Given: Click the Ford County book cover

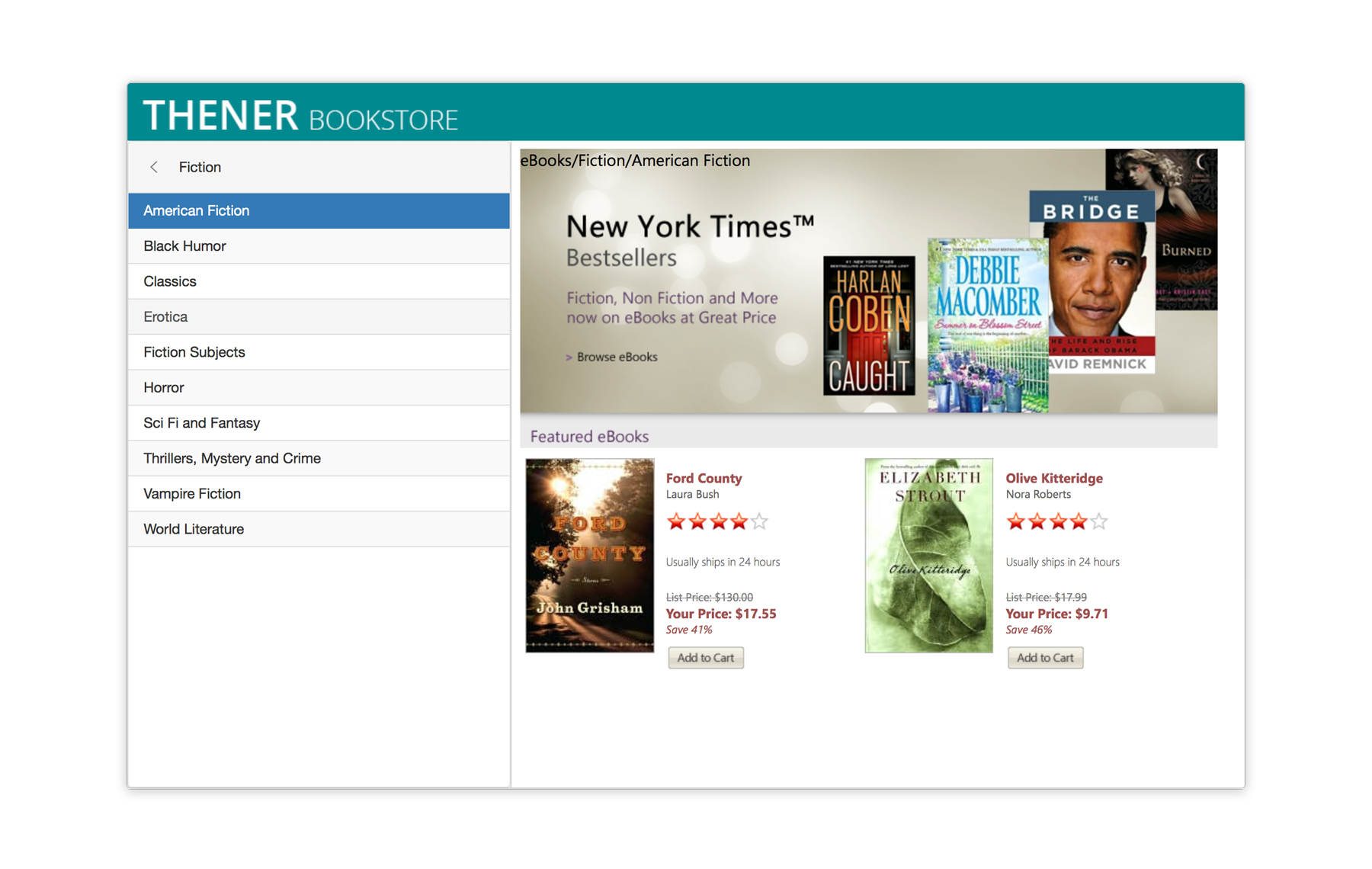Looking at the screenshot, I should point(589,555).
